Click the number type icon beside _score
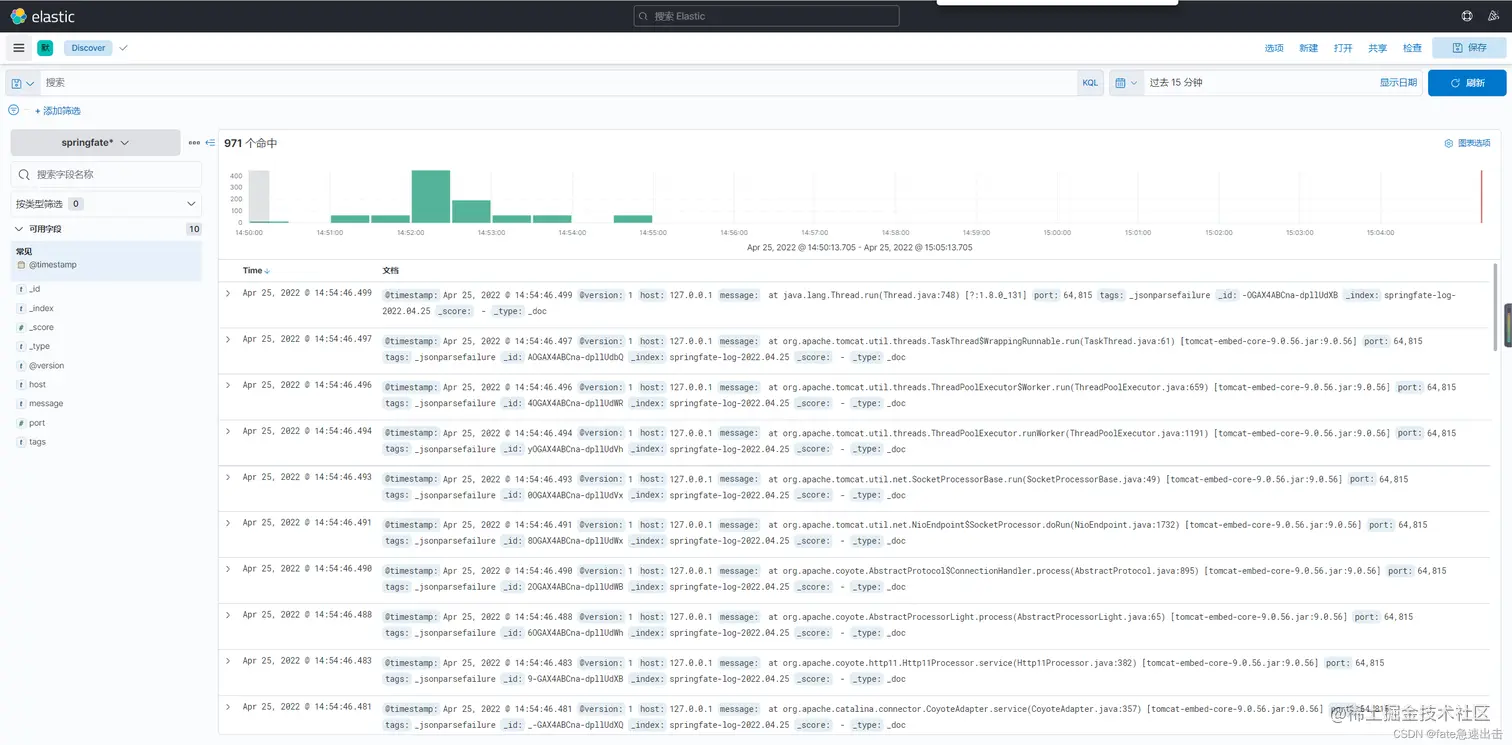The height and width of the screenshot is (745, 1512). point(21,327)
